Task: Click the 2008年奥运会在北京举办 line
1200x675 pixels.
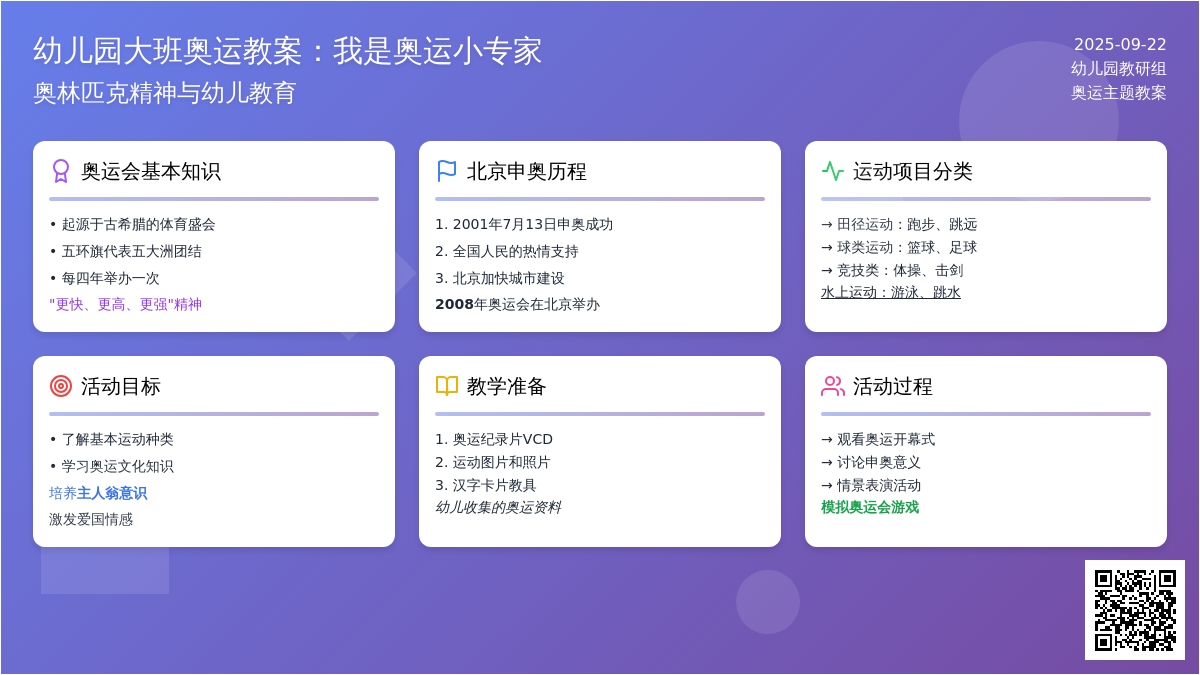Action: point(517,304)
